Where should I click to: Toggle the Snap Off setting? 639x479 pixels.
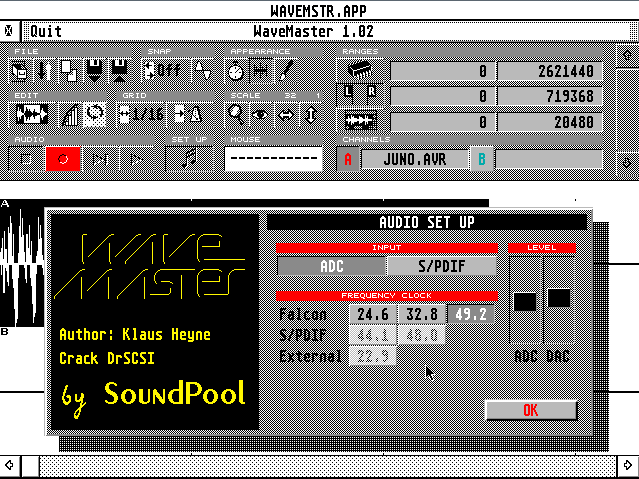165,71
